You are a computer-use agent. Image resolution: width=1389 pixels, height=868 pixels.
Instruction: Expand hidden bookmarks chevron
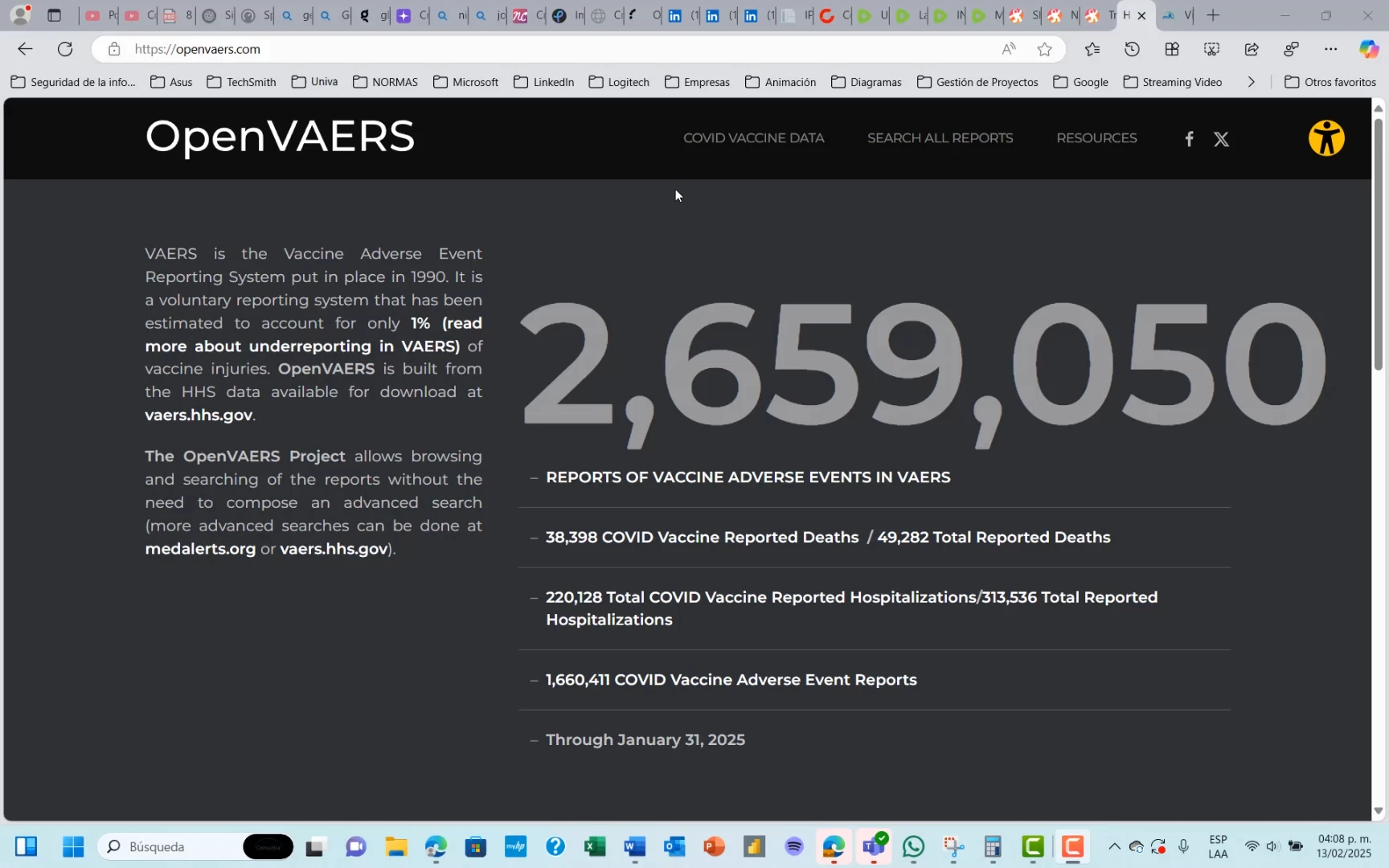1252,82
